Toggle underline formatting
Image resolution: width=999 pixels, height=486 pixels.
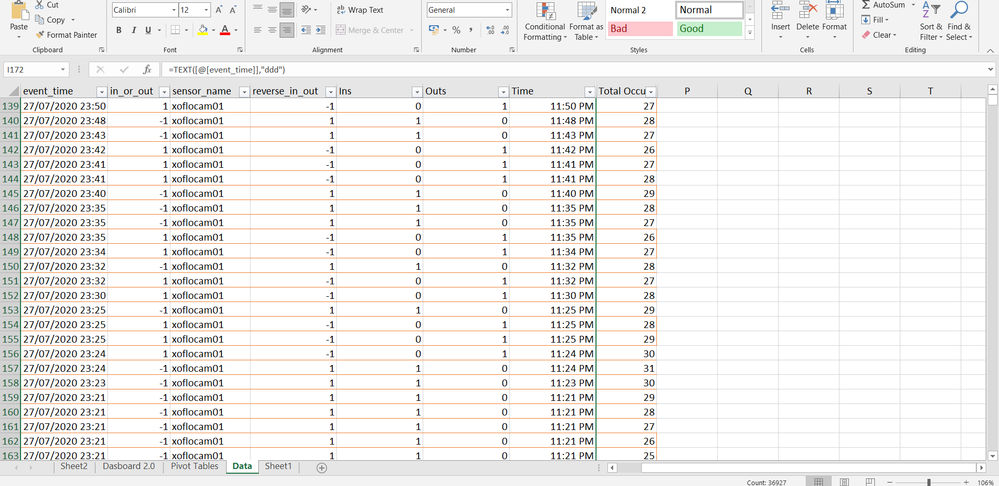148,30
